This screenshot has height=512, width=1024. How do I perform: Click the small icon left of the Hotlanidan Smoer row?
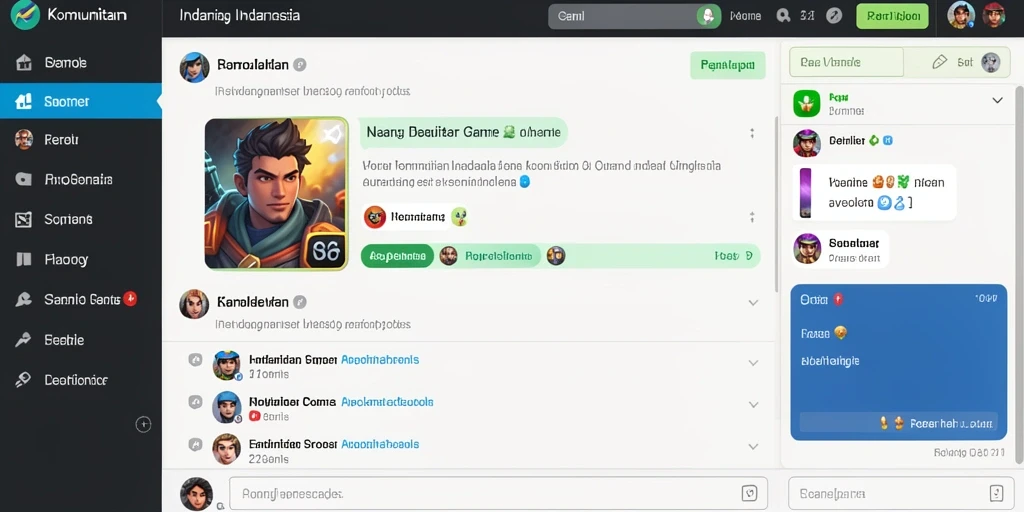(x=195, y=359)
